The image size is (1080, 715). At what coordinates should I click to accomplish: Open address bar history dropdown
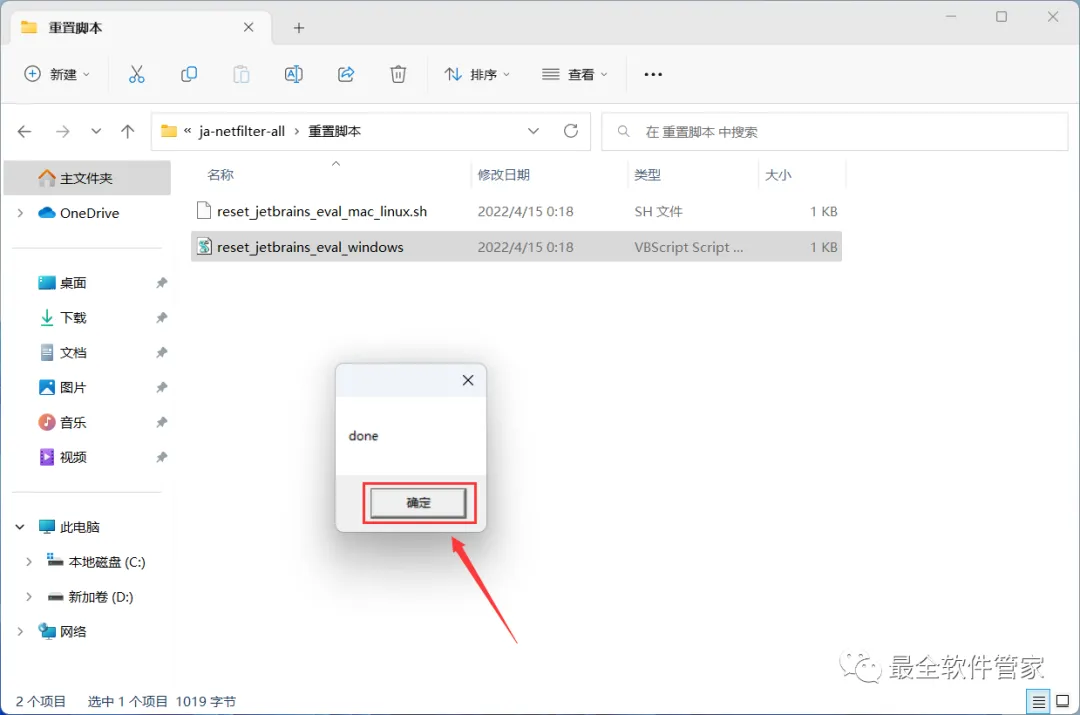[x=533, y=131]
